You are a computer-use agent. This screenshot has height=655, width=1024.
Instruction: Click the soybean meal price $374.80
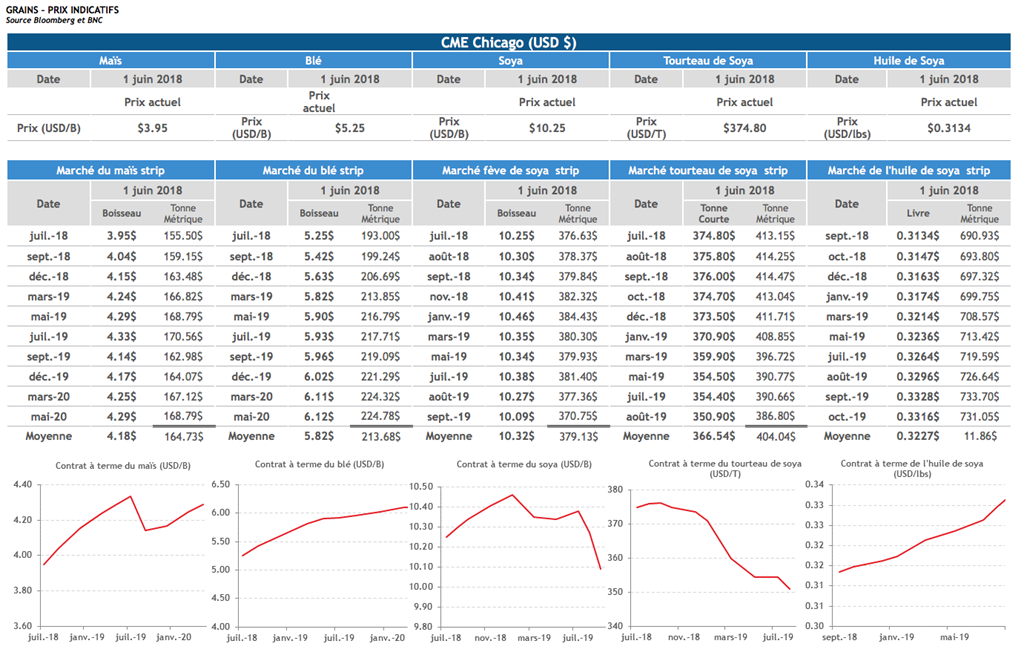[744, 128]
